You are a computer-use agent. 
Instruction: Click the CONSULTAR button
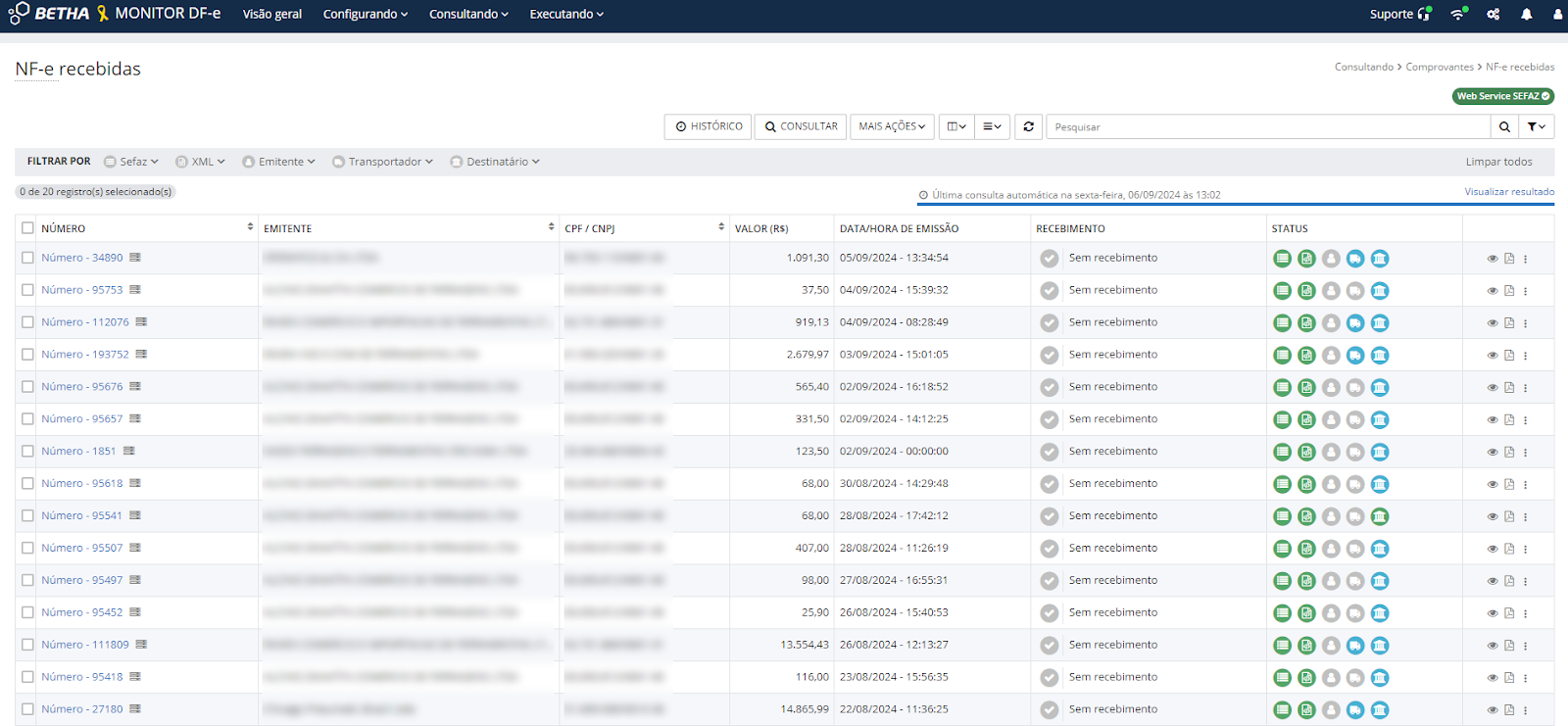pos(801,126)
